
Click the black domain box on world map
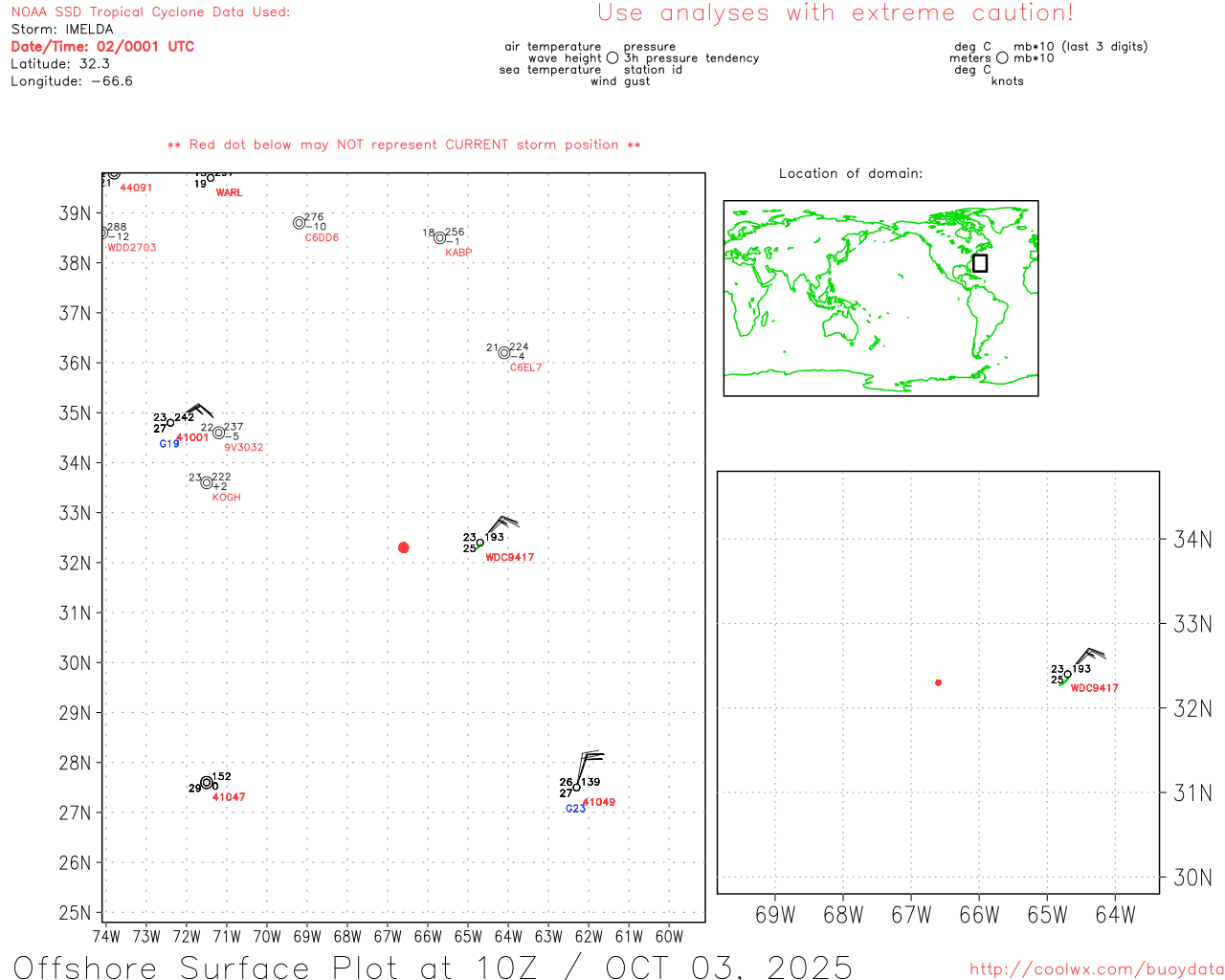pyautogui.click(x=979, y=263)
